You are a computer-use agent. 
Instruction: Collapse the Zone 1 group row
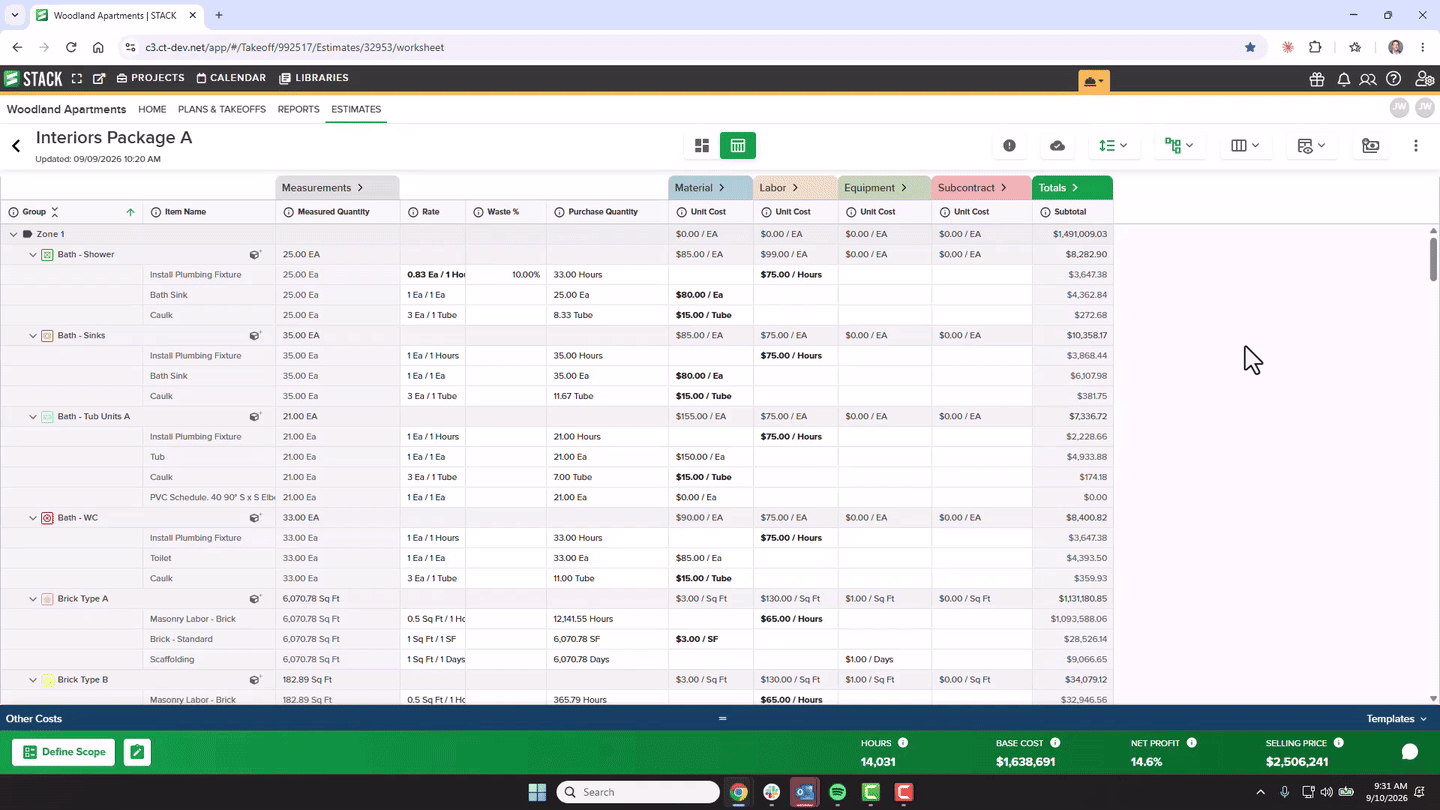[x=13, y=234]
